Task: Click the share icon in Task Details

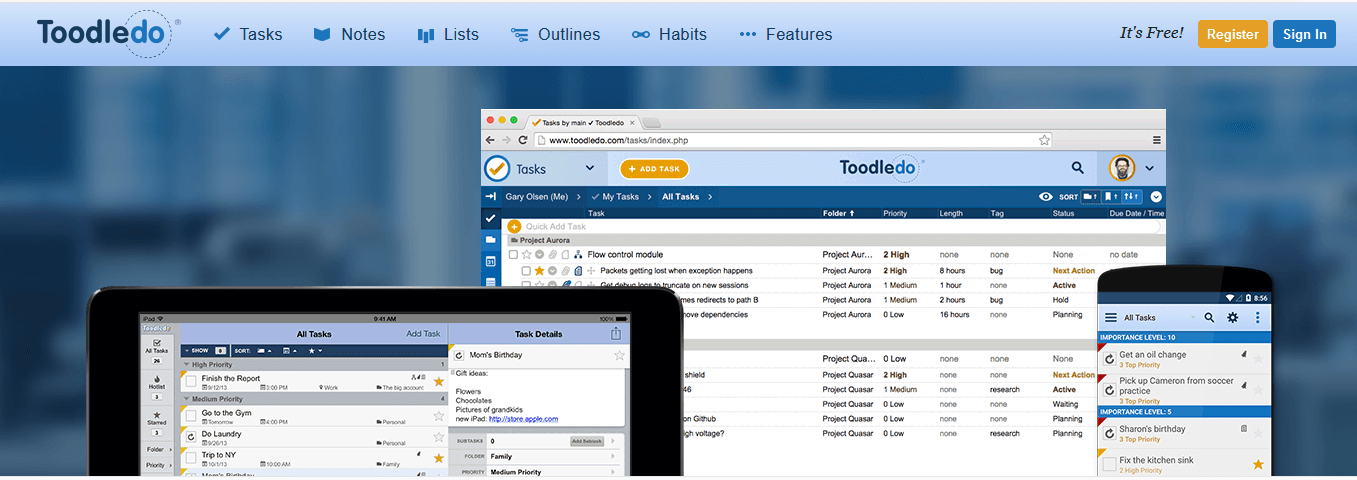Action: pos(617,334)
